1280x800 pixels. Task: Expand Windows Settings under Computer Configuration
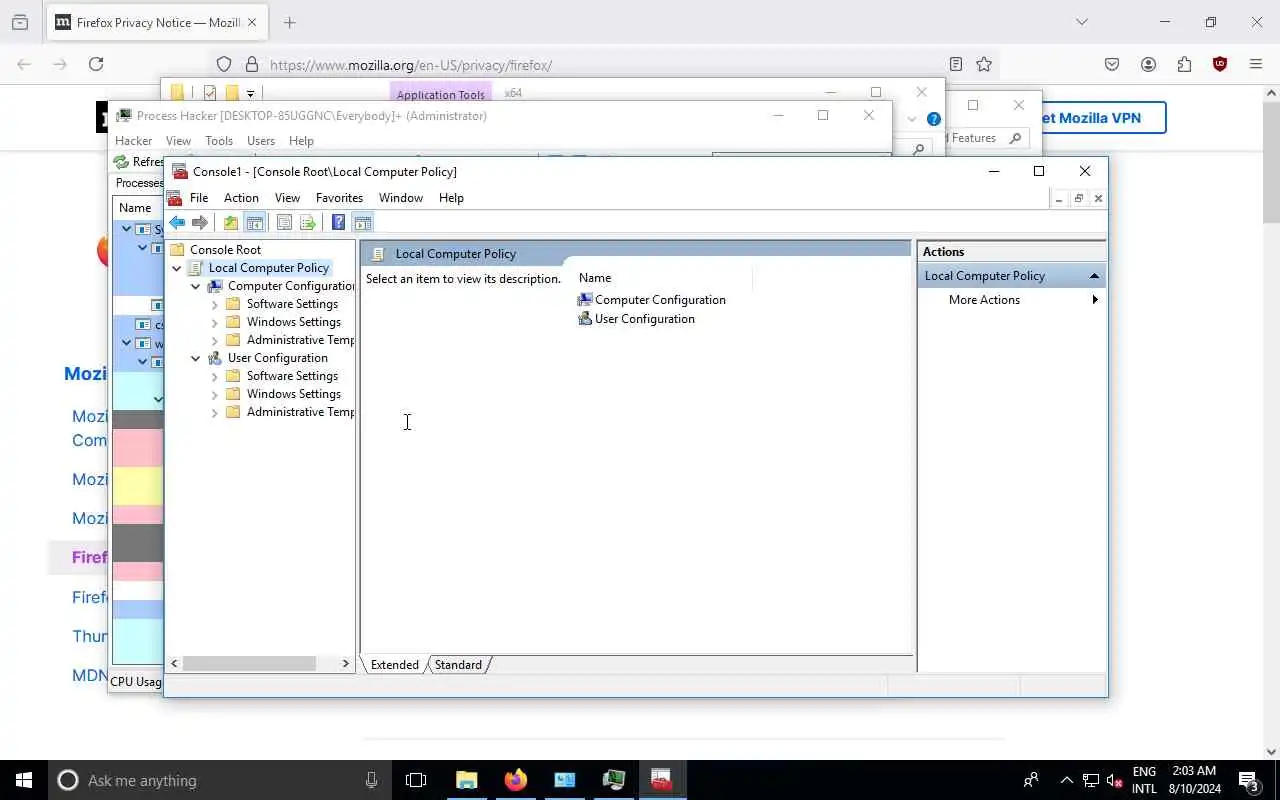click(215, 322)
